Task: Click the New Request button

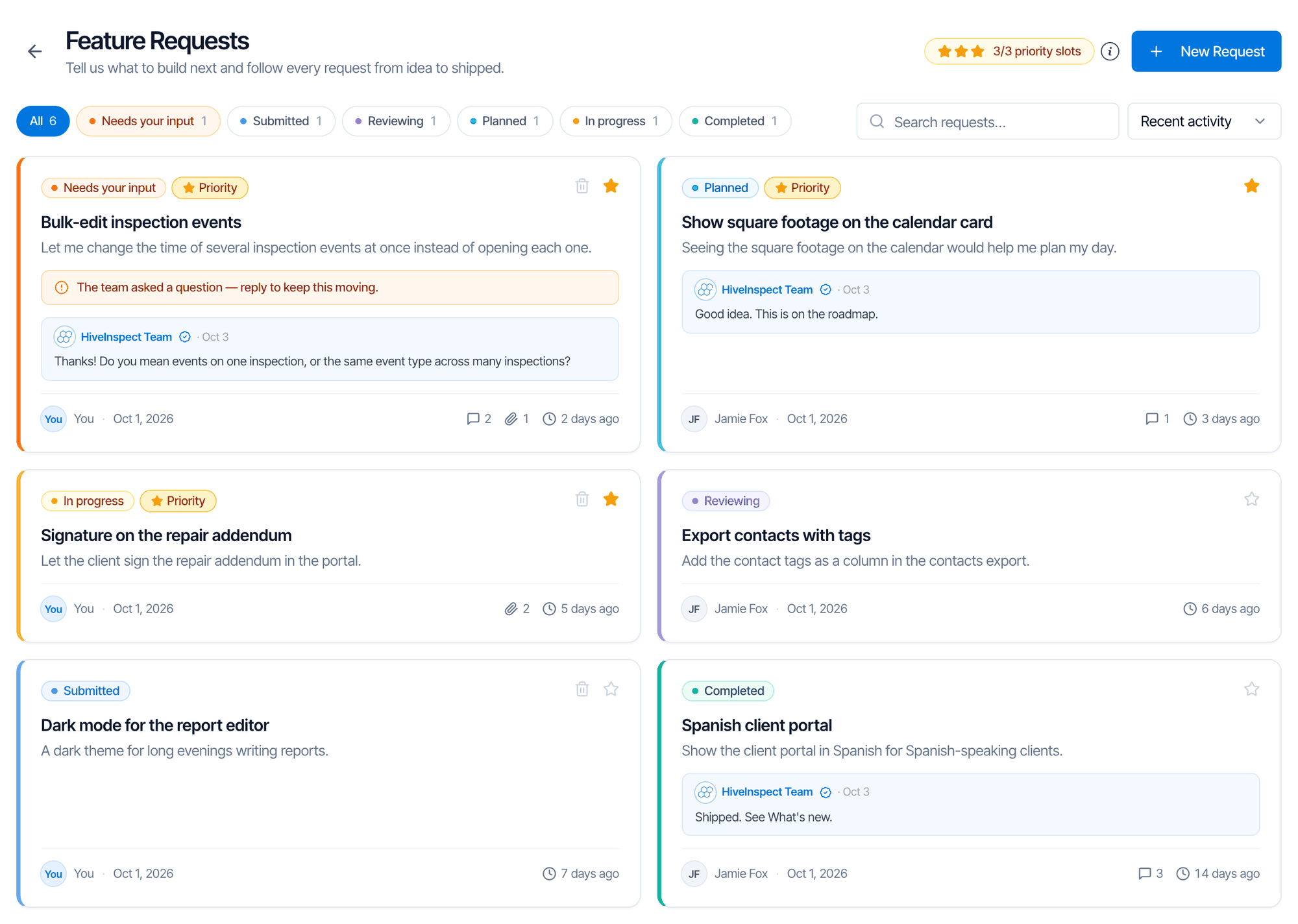Action: (x=1206, y=51)
